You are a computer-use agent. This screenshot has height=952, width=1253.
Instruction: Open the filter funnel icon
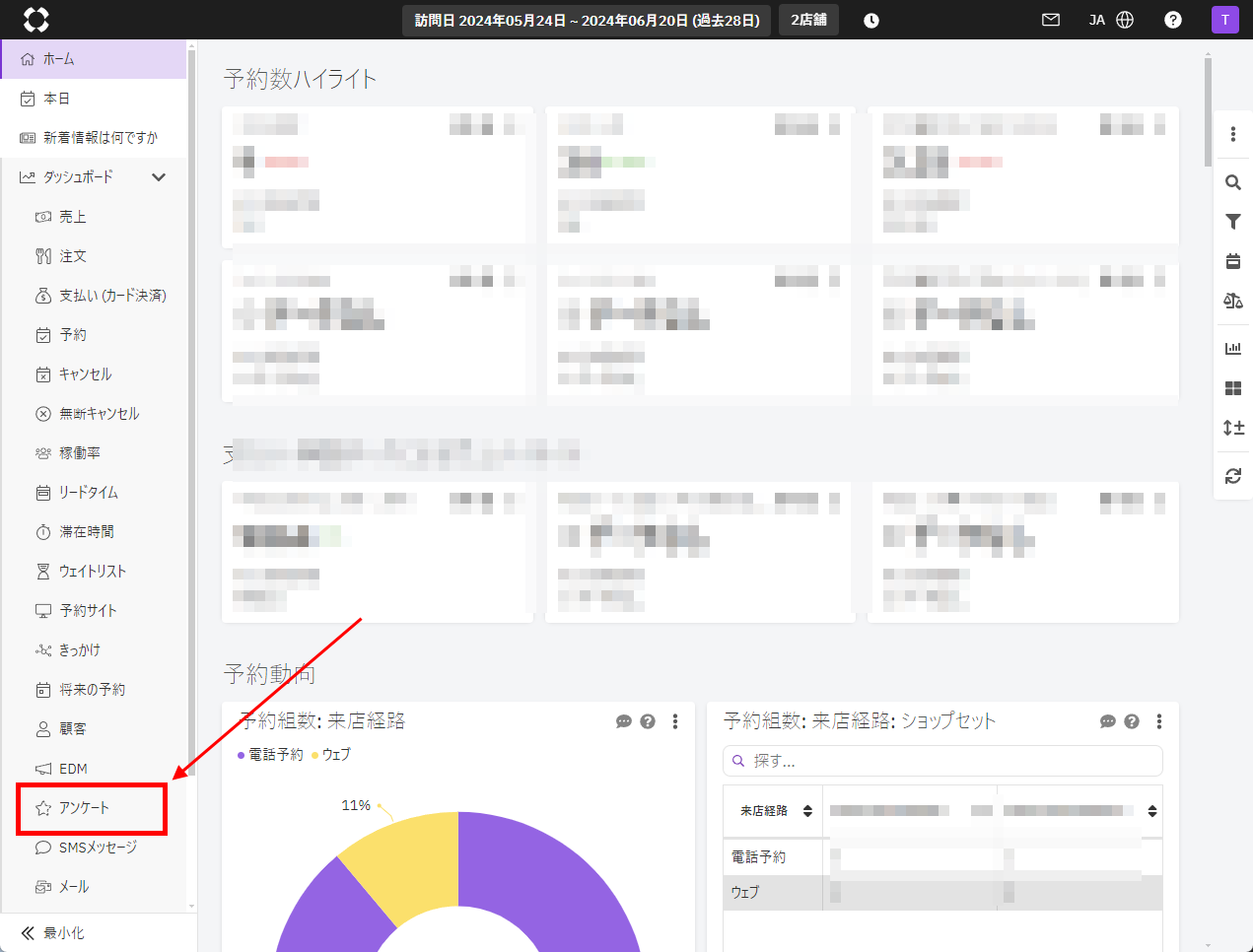click(x=1233, y=222)
